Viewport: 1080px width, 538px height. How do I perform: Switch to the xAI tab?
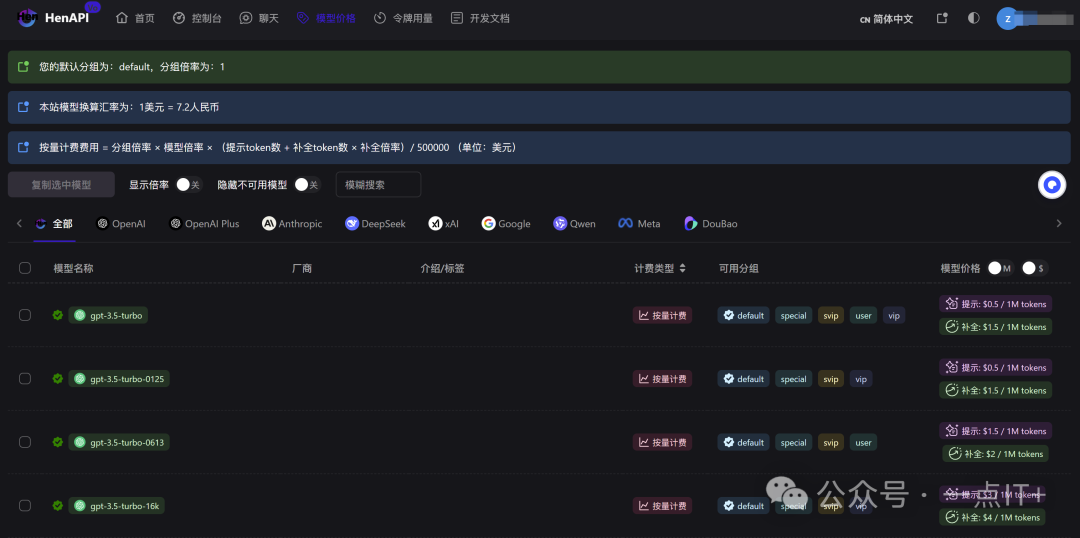point(444,223)
